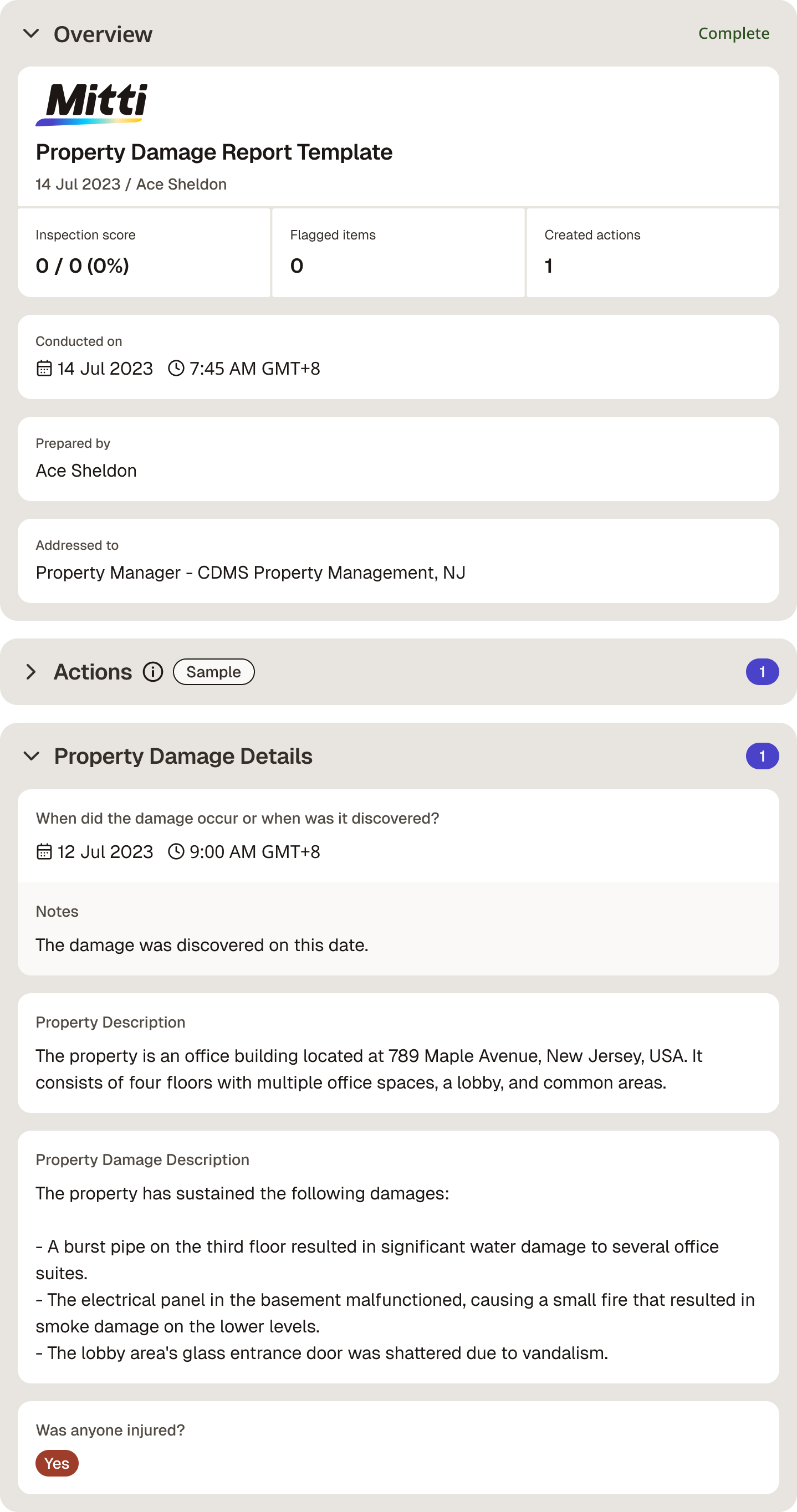Click the Complete status label
Viewport: 797px width, 1512px height.
[x=734, y=33]
